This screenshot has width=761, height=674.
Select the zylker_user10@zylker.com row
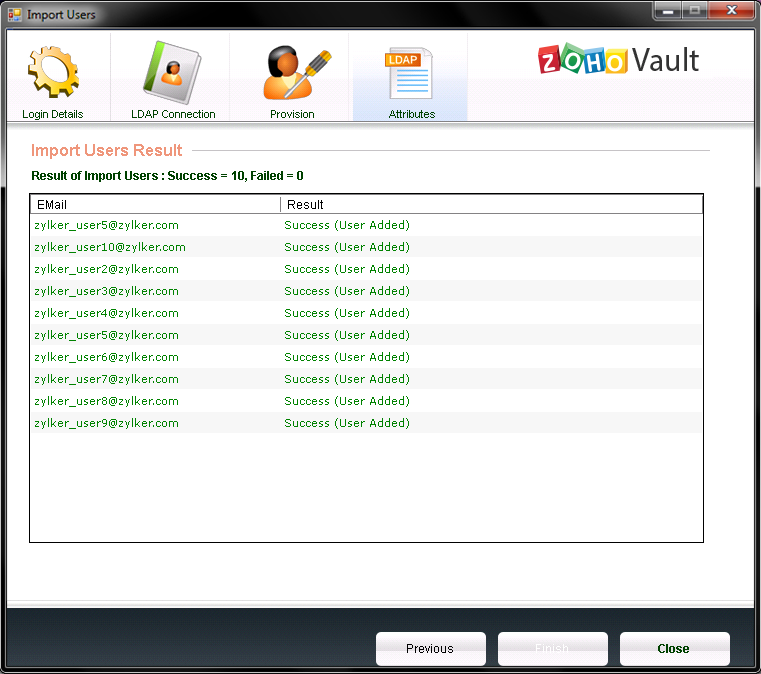click(x=110, y=247)
